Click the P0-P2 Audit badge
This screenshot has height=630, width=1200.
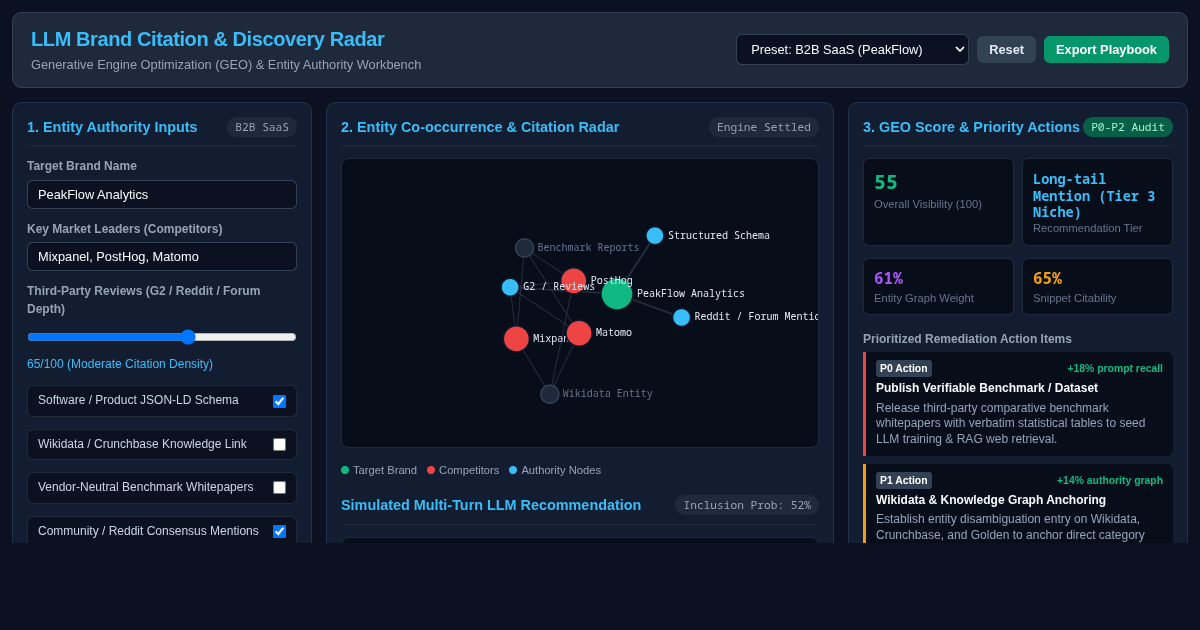coord(1128,127)
